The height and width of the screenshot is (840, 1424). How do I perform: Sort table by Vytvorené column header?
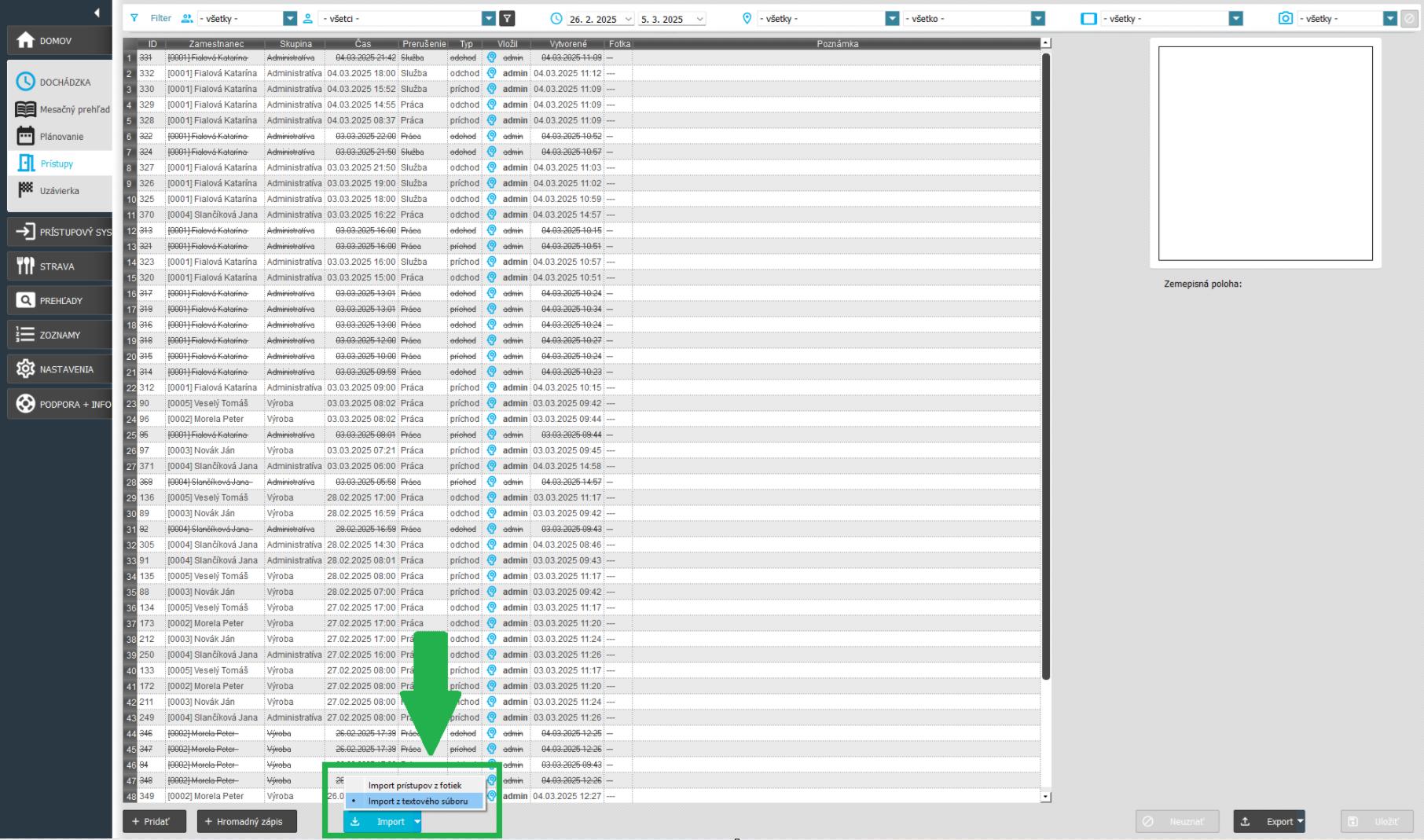coord(568,44)
